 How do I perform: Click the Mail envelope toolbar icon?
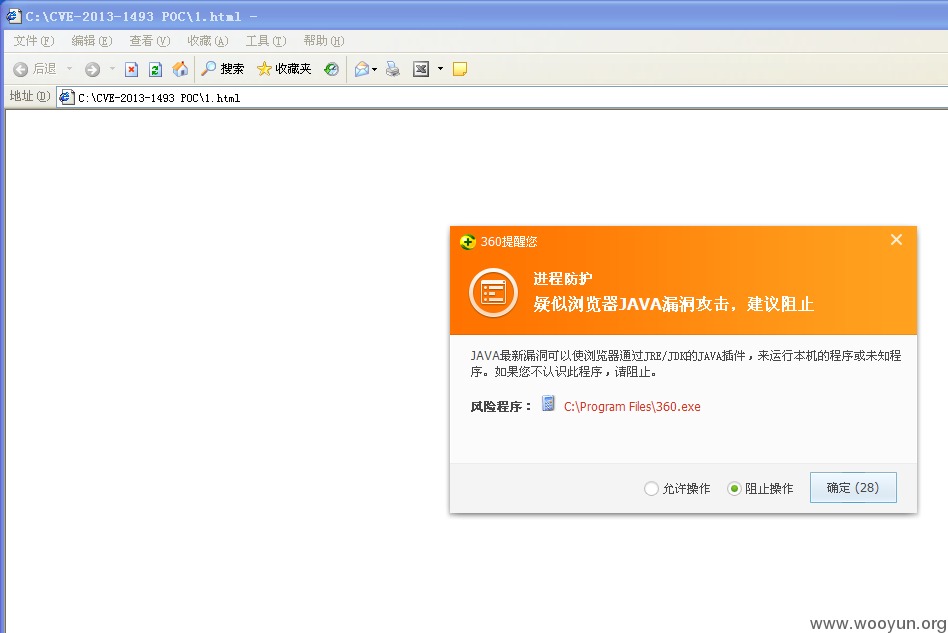coord(362,69)
